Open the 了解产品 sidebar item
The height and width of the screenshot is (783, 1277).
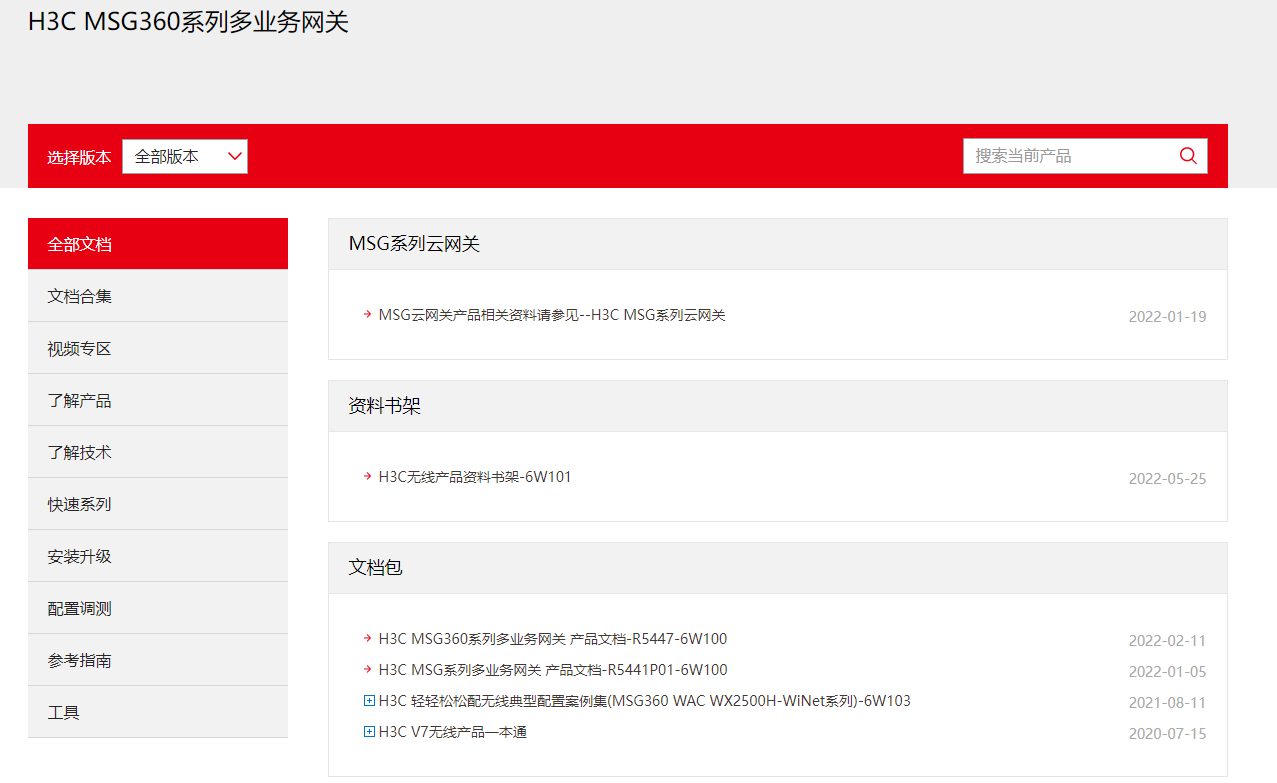pos(158,400)
